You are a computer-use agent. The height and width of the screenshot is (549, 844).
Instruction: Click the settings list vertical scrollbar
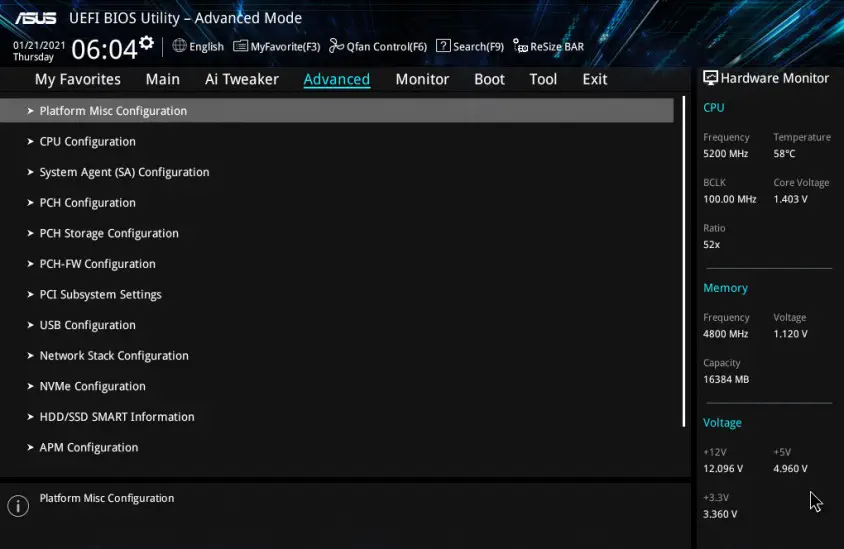684,260
